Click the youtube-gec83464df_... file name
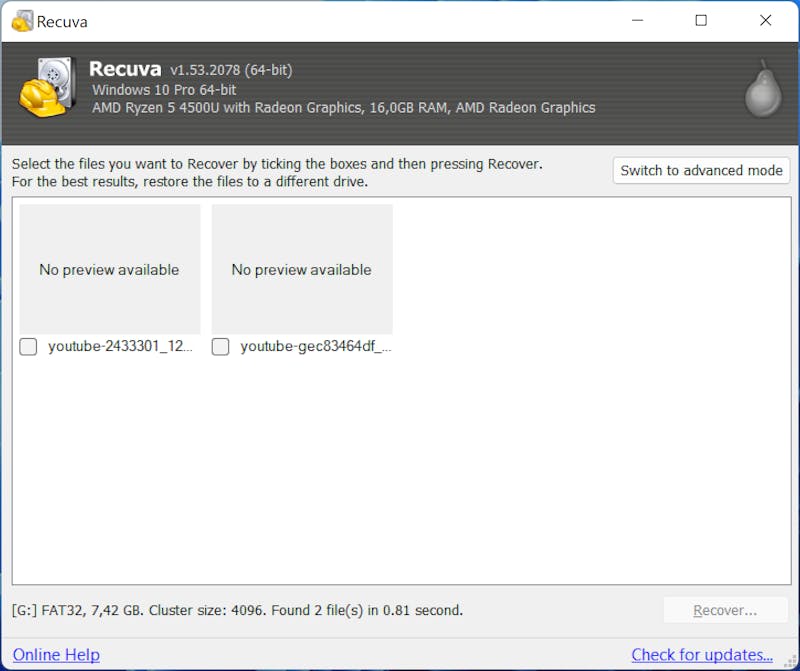 coord(316,346)
